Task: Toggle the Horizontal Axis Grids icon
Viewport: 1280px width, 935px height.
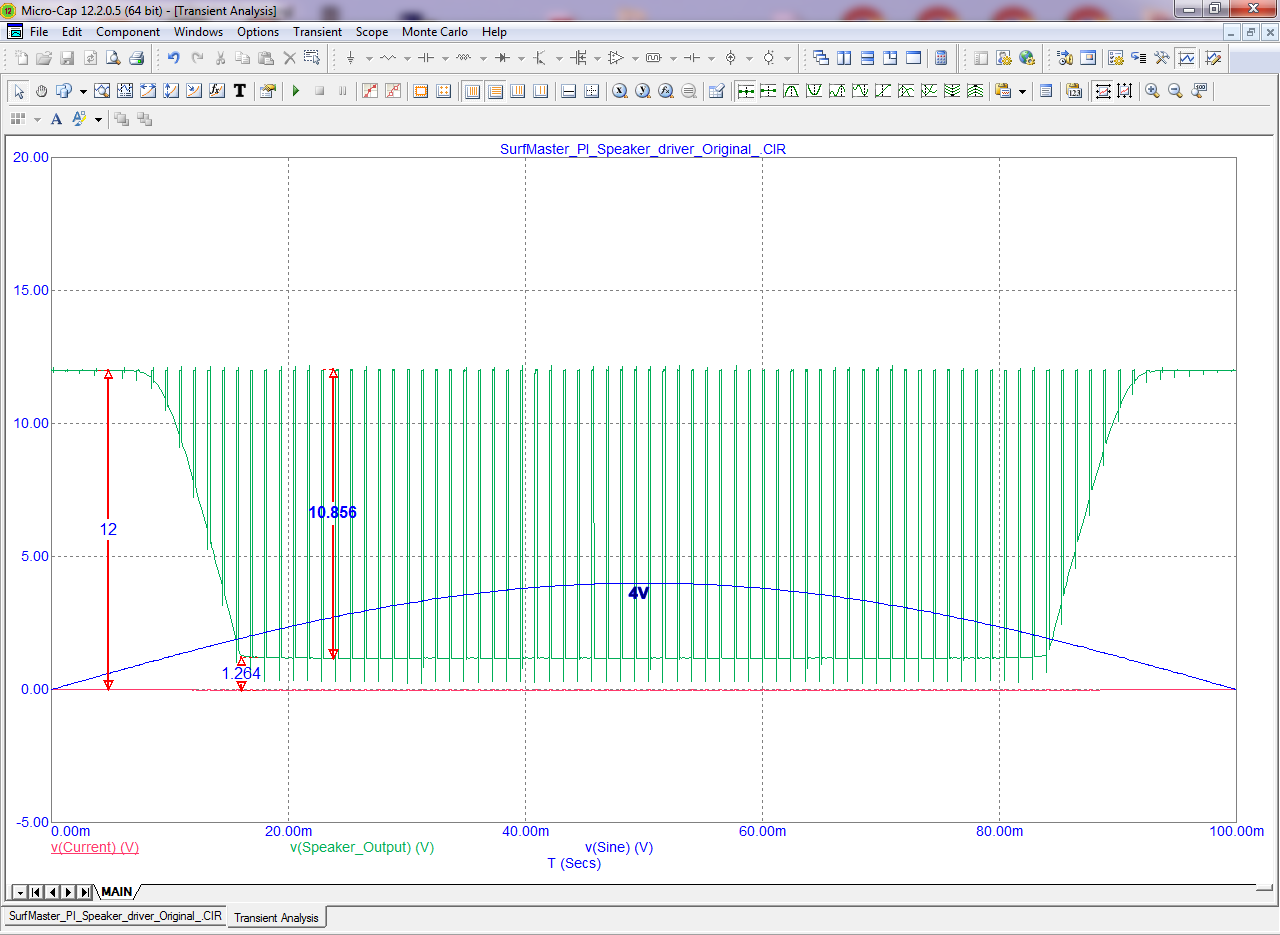Action: point(472,91)
